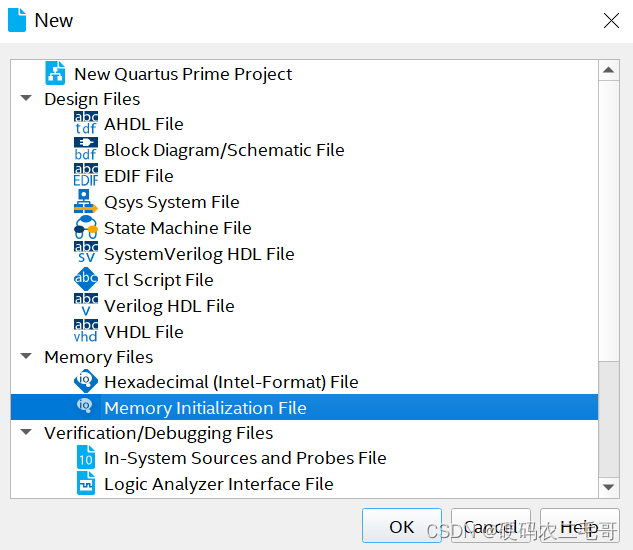Collapse the Design Files group

coord(26,98)
